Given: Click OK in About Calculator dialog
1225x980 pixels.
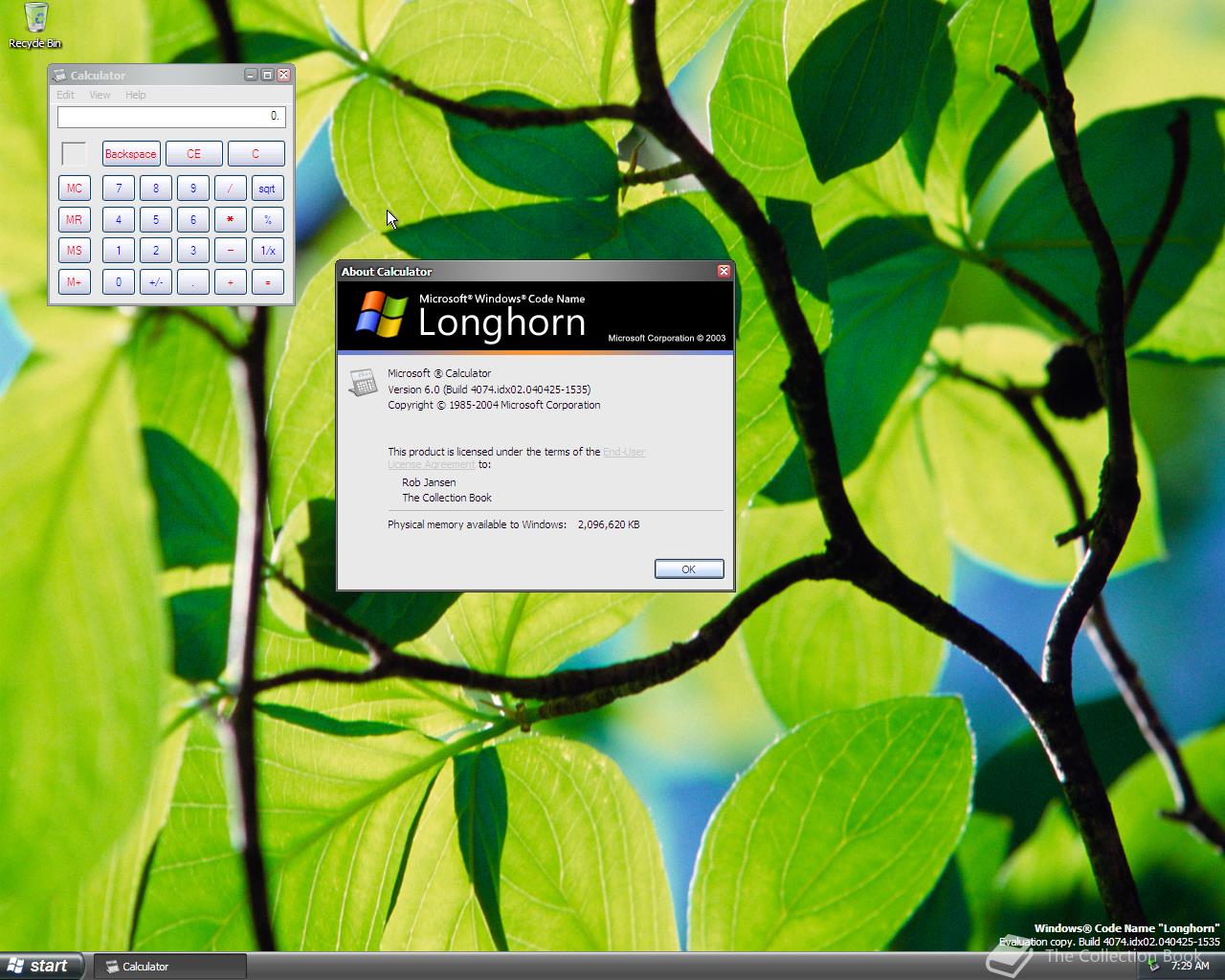Looking at the screenshot, I should (x=689, y=569).
